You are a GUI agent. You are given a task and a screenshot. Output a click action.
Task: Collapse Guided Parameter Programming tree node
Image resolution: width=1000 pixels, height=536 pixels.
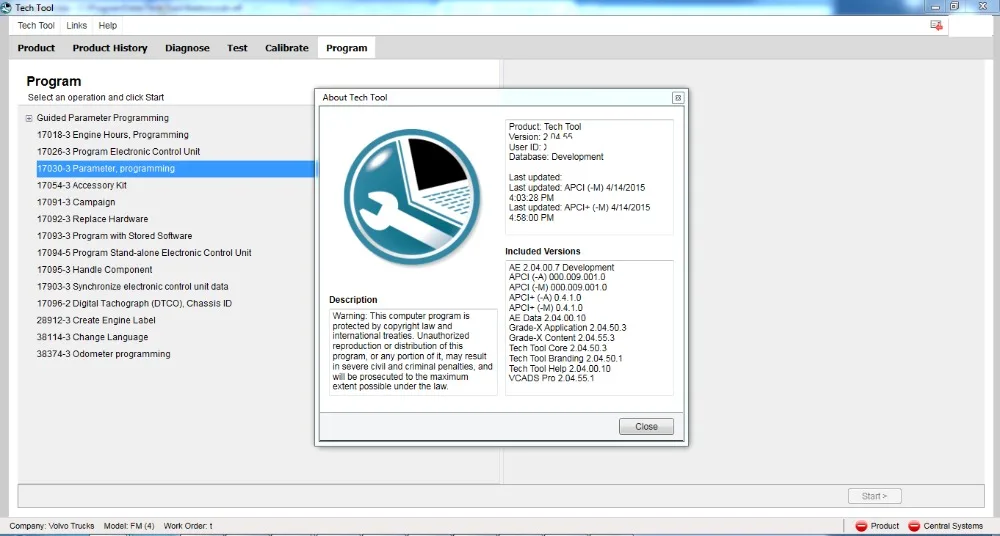(29, 118)
